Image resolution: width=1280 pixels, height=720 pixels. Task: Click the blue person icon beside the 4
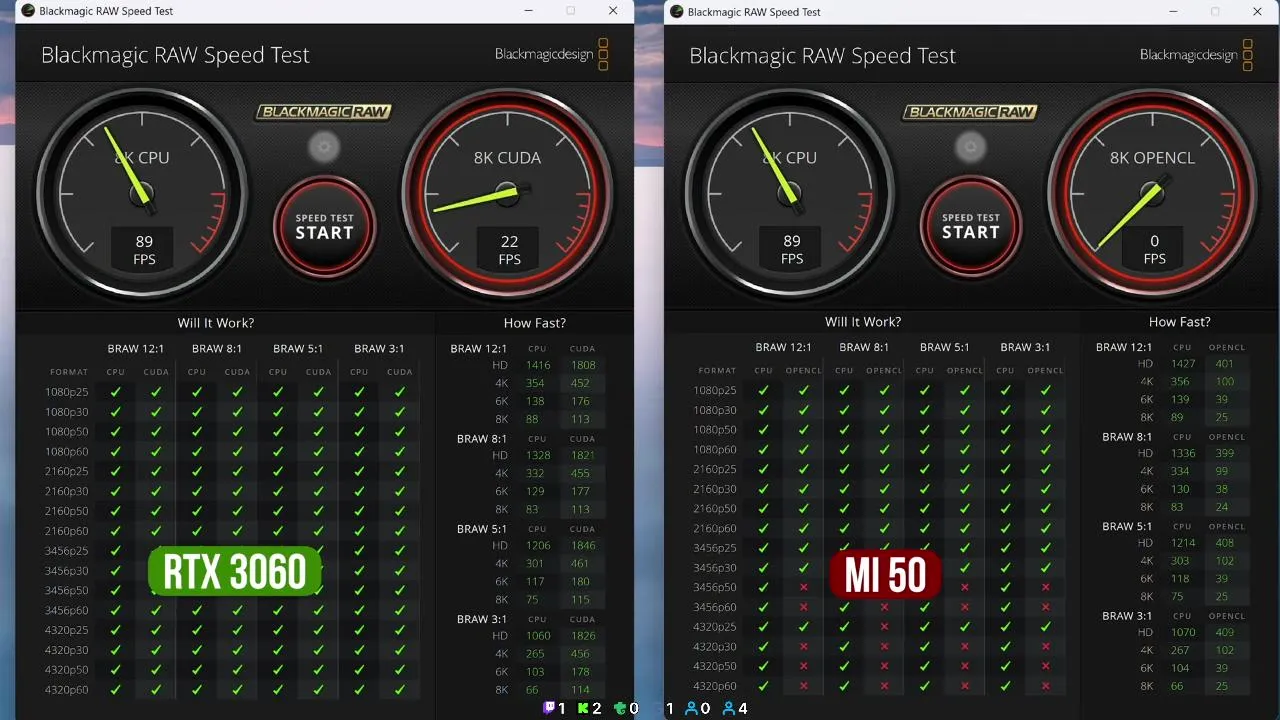[728, 708]
